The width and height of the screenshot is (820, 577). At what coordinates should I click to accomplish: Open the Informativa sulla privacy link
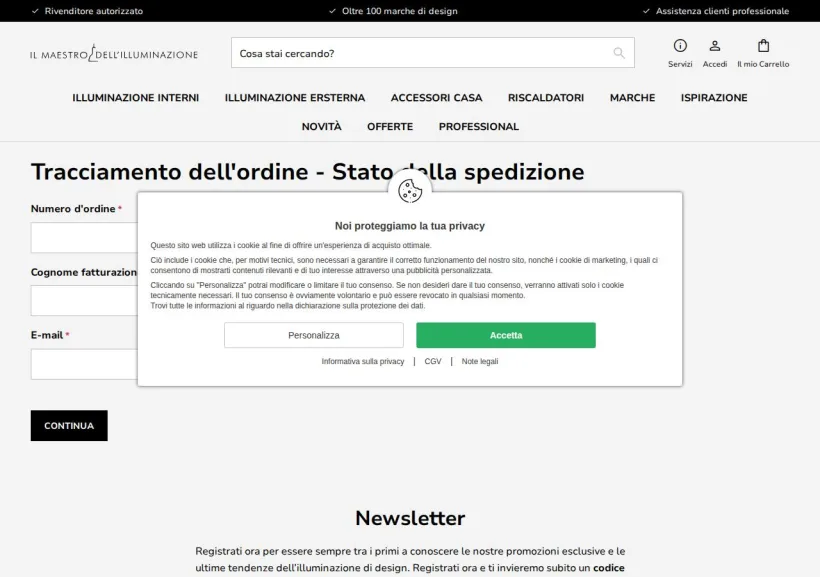[362, 361]
